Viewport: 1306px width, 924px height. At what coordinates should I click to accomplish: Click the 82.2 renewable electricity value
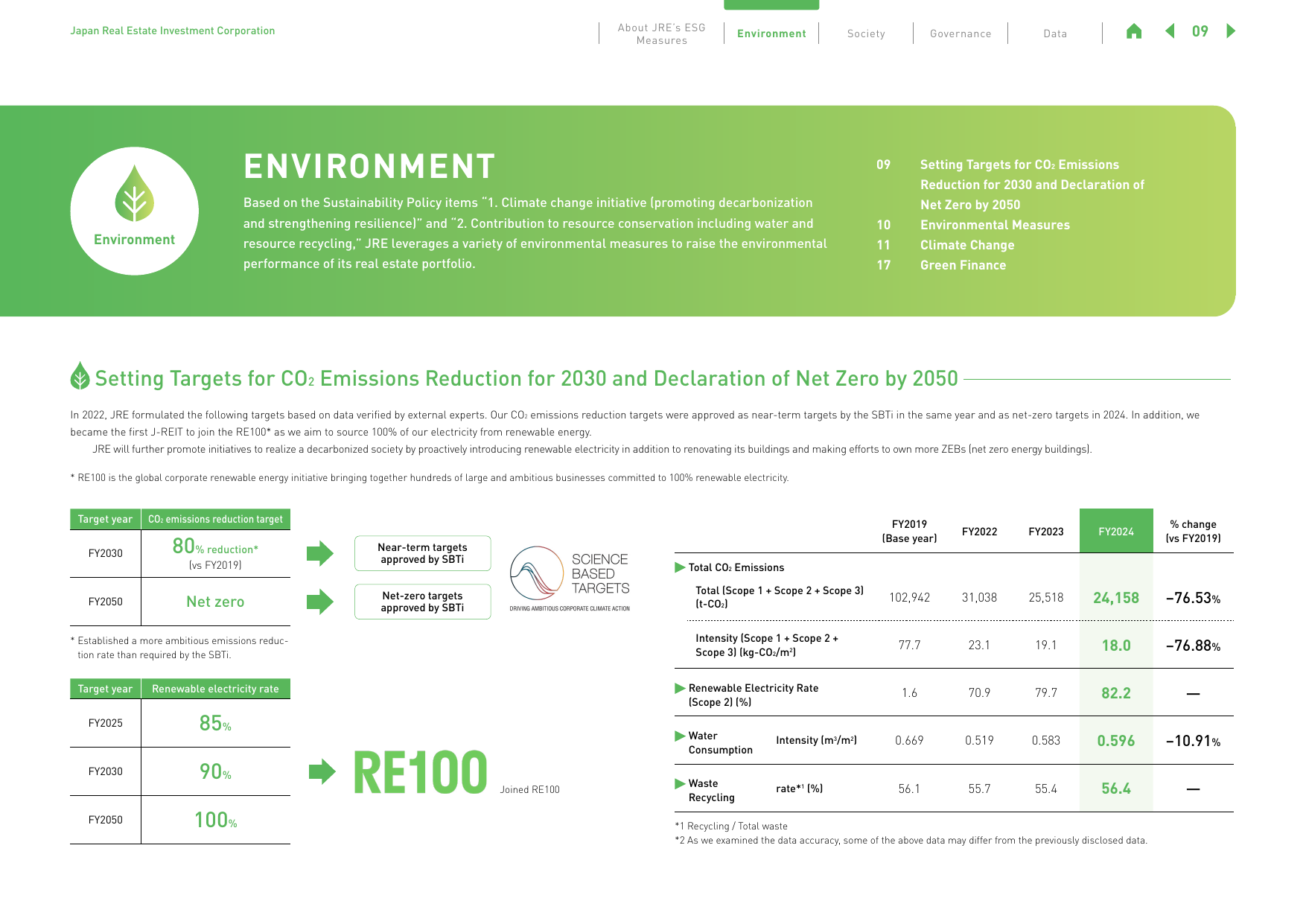pyautogui.click(x=1116, y=693)
